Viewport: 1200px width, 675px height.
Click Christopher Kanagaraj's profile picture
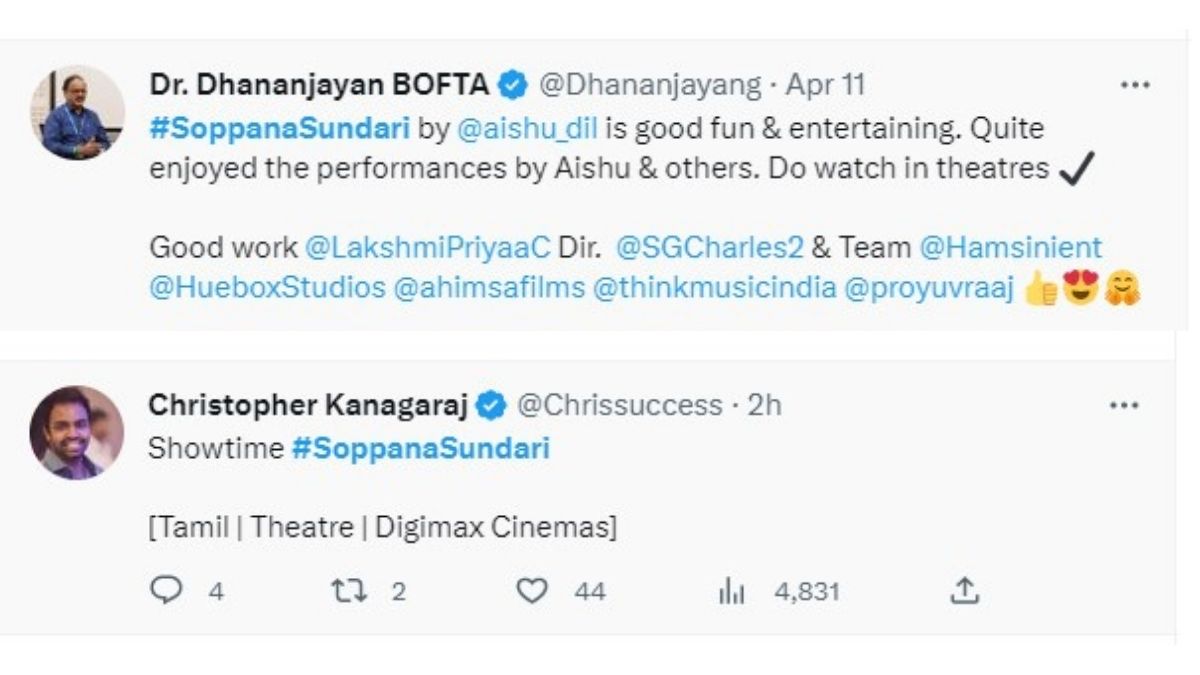point(77,432)
